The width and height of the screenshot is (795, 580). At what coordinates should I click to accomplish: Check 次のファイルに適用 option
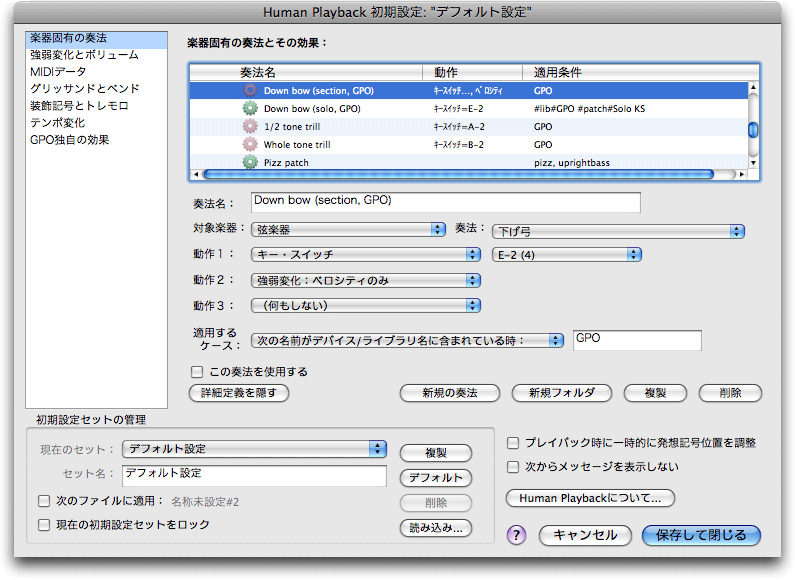[x=44, y=501]
